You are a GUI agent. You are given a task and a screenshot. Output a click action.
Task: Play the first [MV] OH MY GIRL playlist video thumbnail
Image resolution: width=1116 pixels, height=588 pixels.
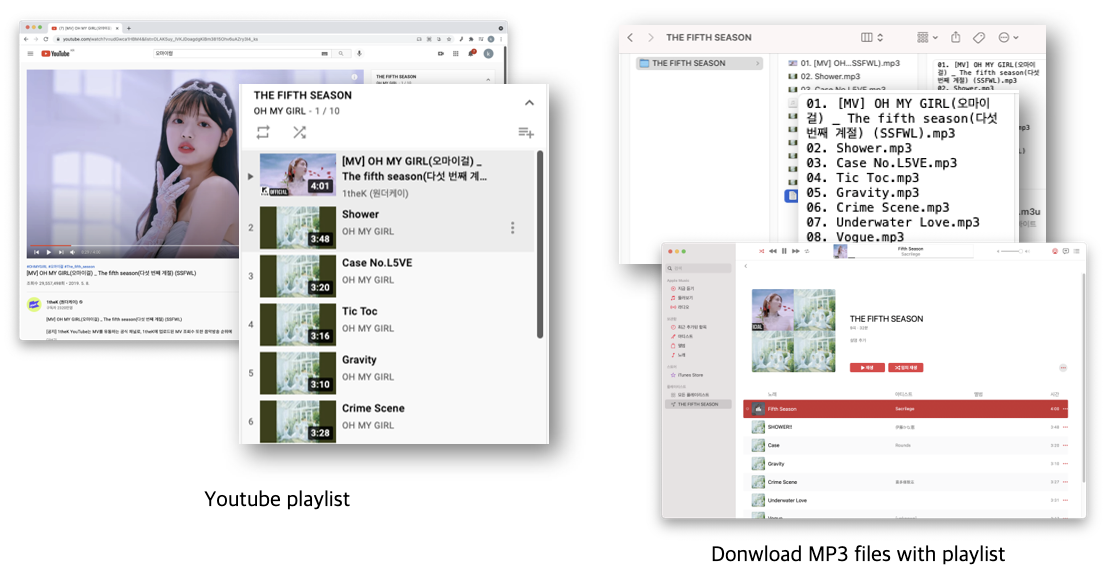(298, 175)
